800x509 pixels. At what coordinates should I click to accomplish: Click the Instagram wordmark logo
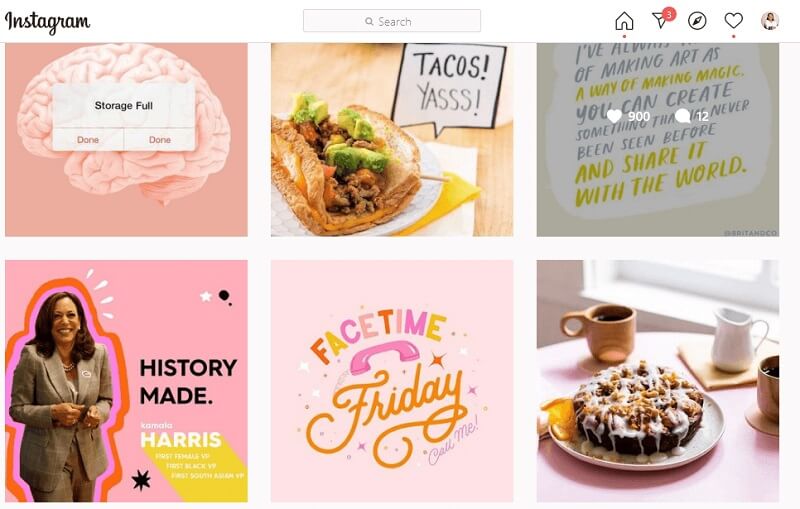pos(47,22)
